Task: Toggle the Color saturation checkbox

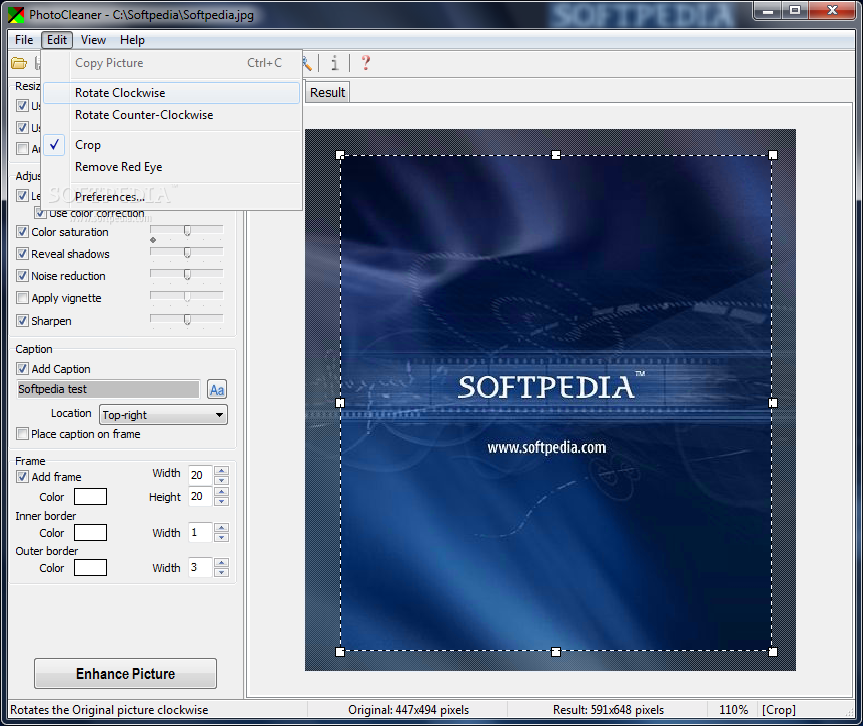Action: pos(22,232)
